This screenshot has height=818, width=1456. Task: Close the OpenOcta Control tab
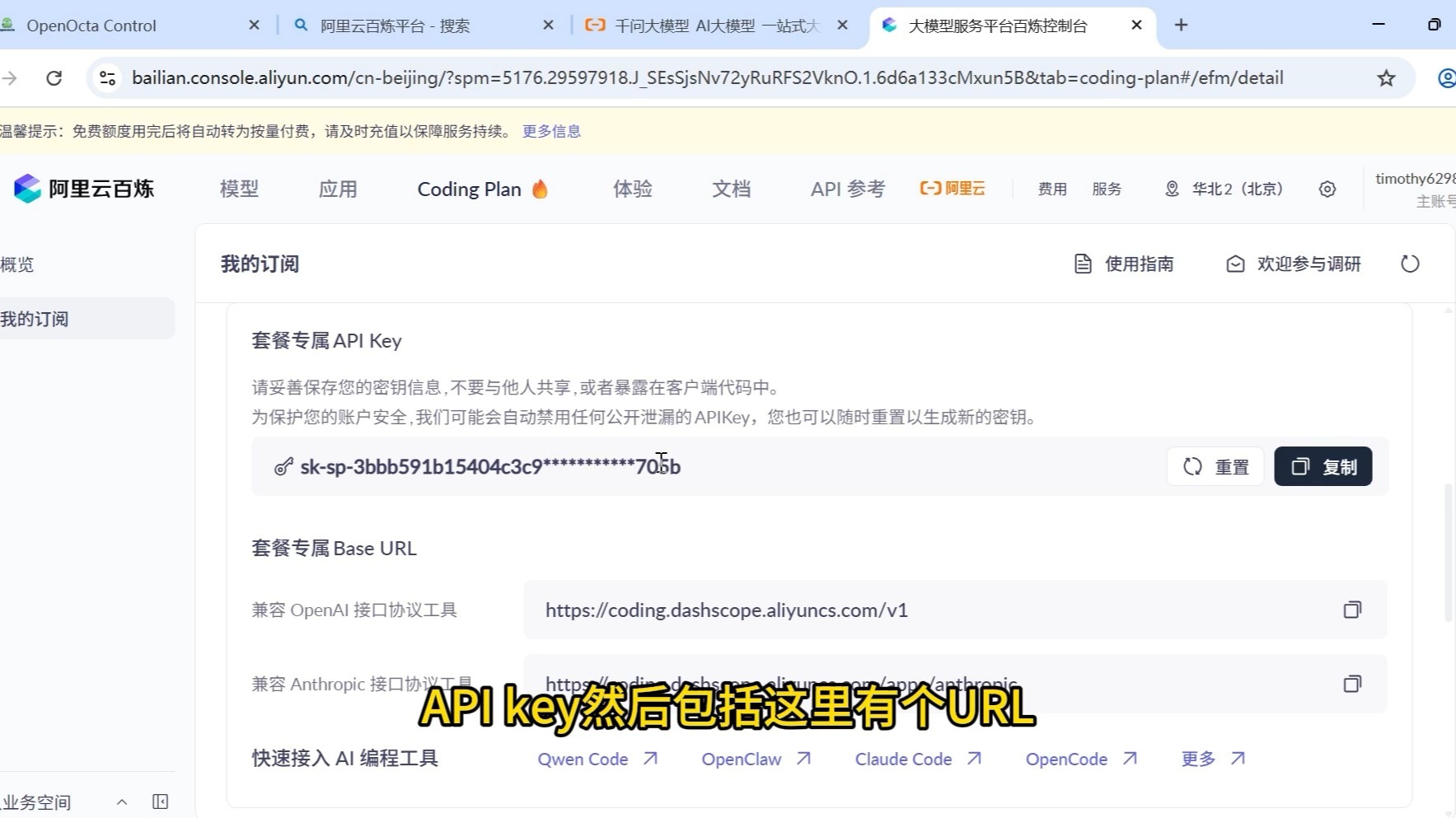point(255,26)
